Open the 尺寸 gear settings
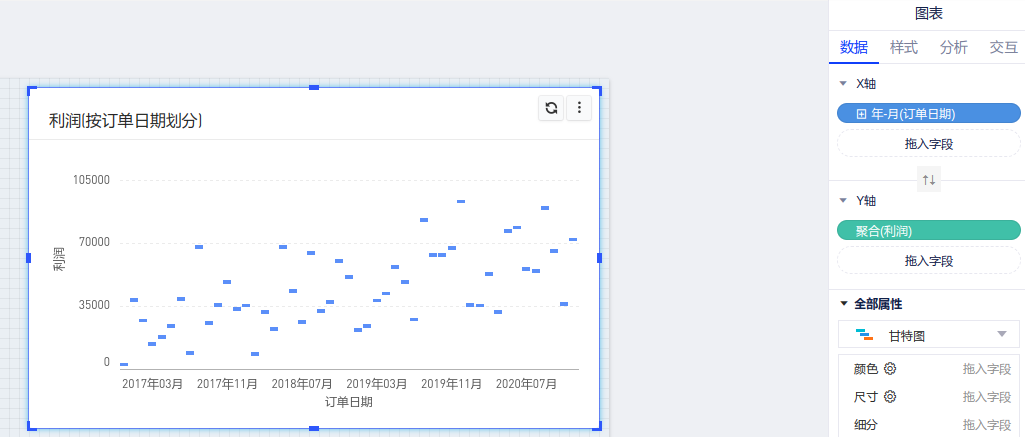 [x=890, y=396]
